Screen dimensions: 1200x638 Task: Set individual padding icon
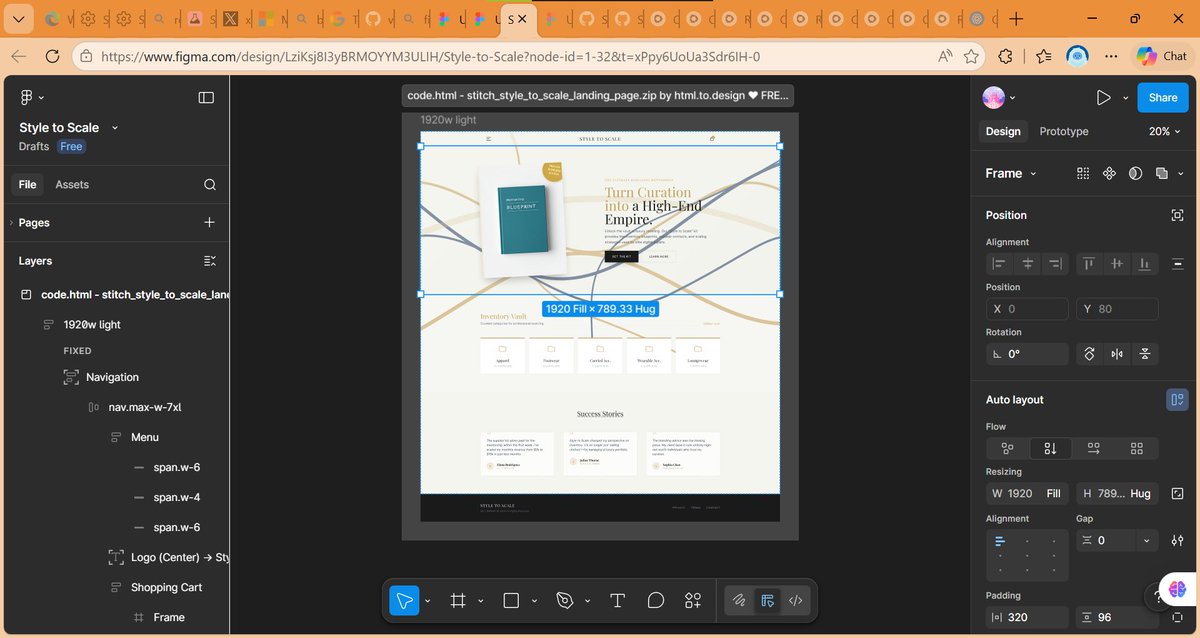(1177, 617)
